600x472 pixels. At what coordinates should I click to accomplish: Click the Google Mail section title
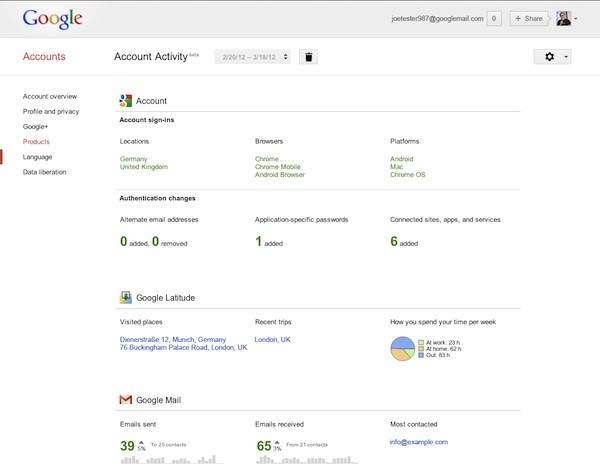click(158, 400)
